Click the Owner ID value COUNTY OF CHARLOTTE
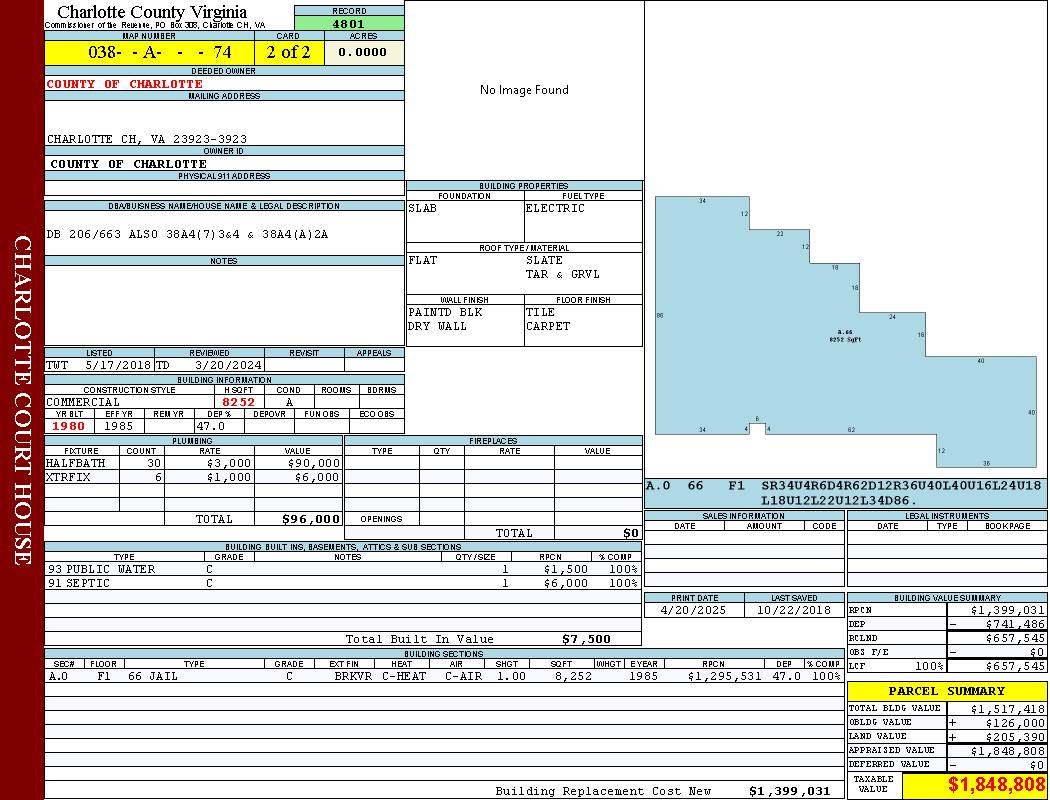This screenshot has width=1050, height=800. point(128,164)
